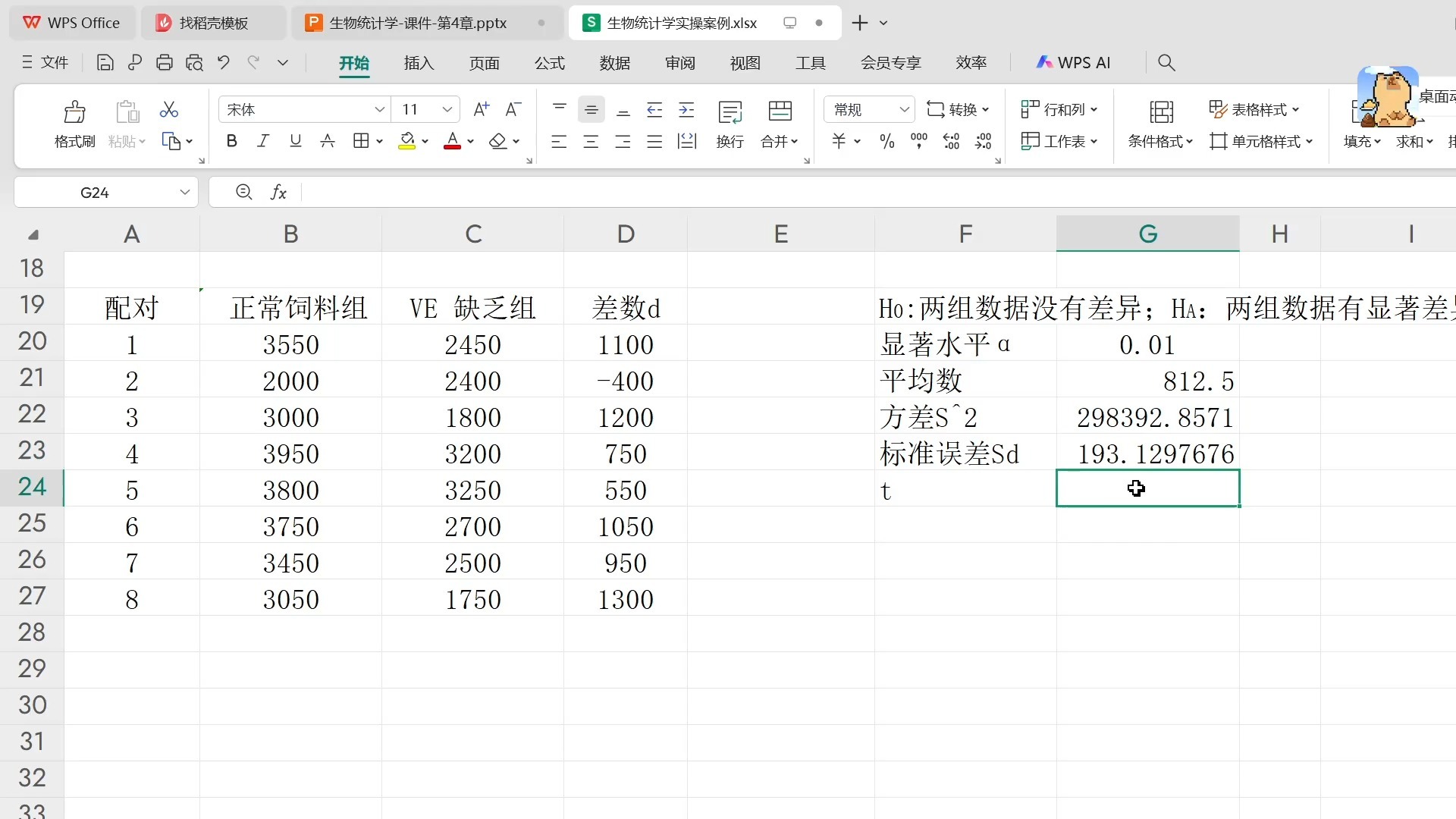Viewport: 1456px width, 819px height.
Task: Click the search magnifier icon
Action: pos(1166,63)
